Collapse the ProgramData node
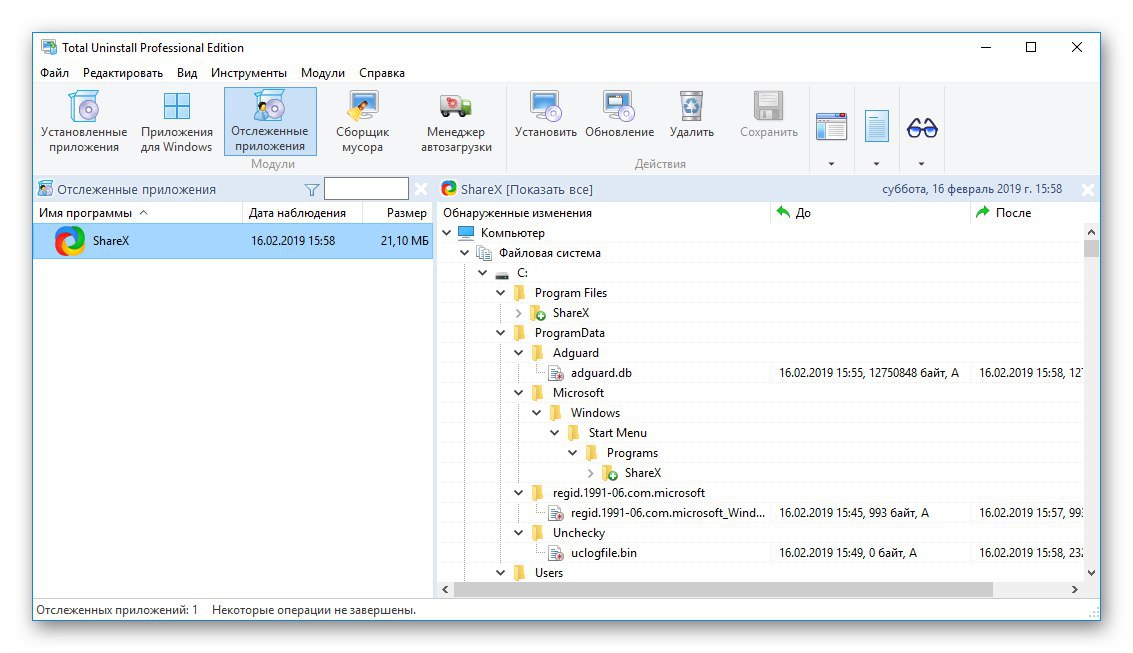The height and width of the screenshot is (653, 1133). tap(501, 333)
